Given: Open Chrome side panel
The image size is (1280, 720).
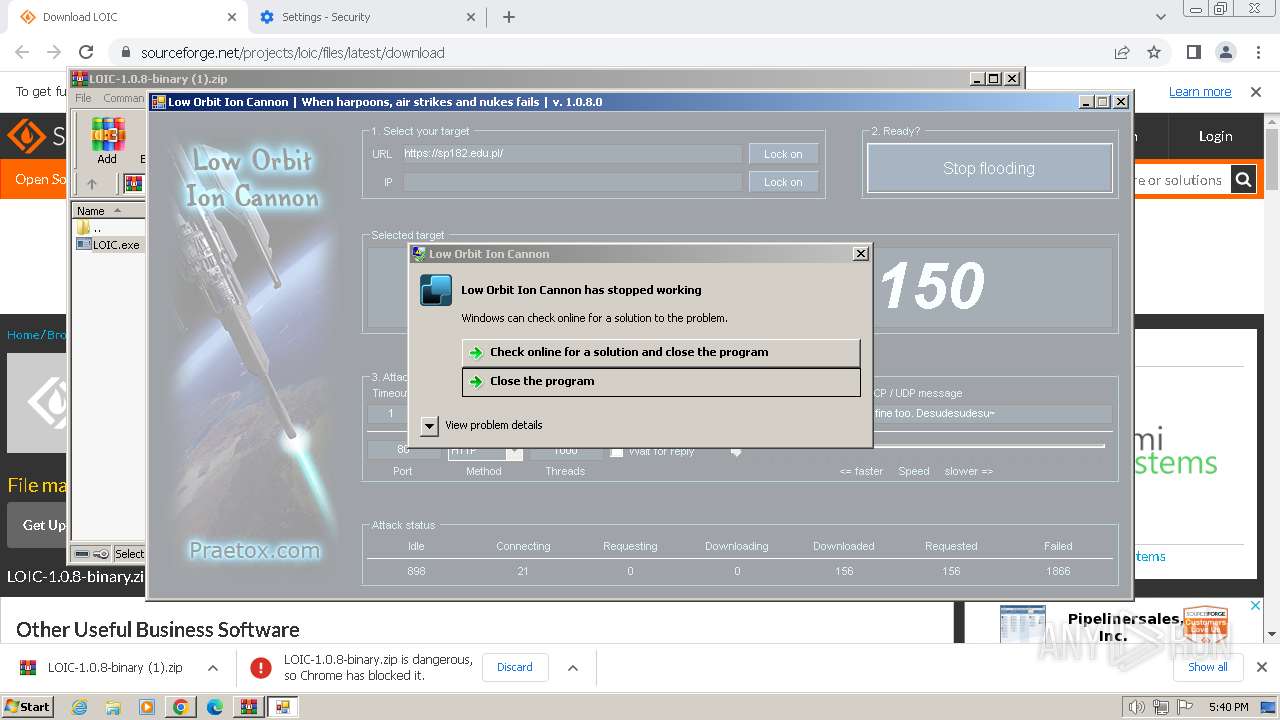Looking at the screenshot, I should 1193,52.
